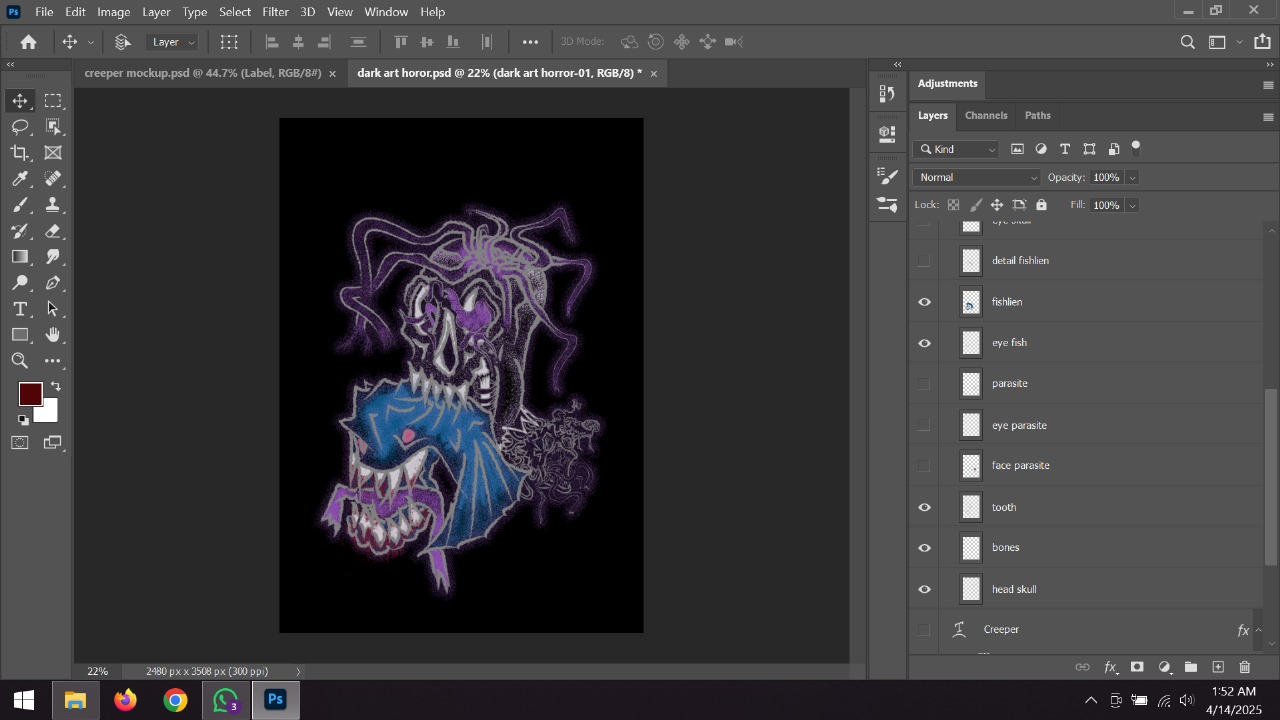Select the Eyedropper tool
1280x720 pixels.
click(20, 179)
